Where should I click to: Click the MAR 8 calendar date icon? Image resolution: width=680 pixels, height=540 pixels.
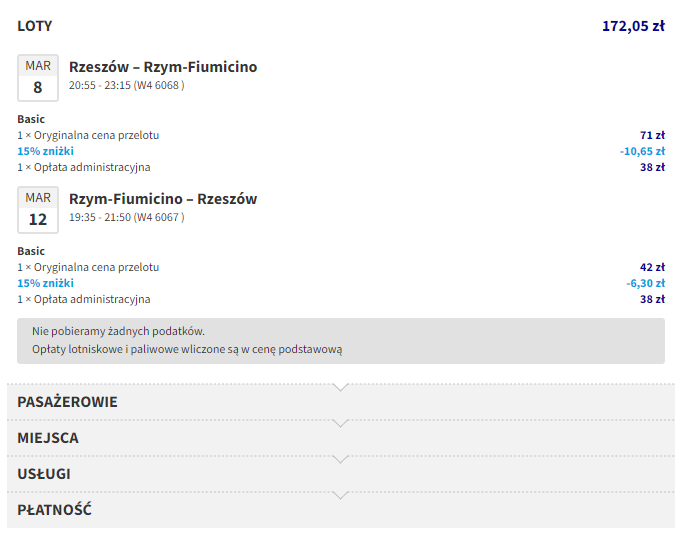[38, 78]
